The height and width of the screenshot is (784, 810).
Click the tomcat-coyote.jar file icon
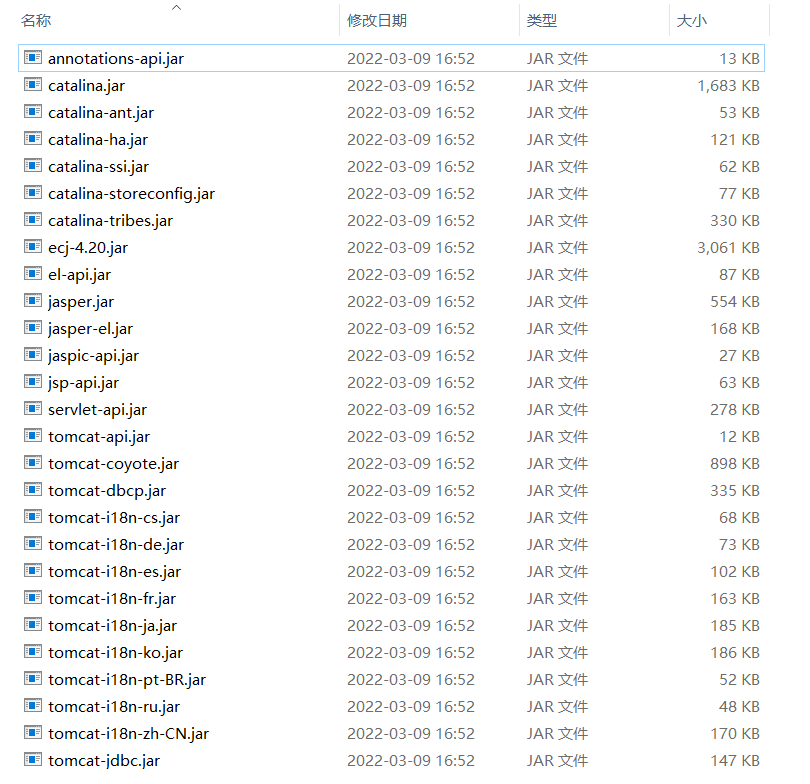(x=33, y=462)
